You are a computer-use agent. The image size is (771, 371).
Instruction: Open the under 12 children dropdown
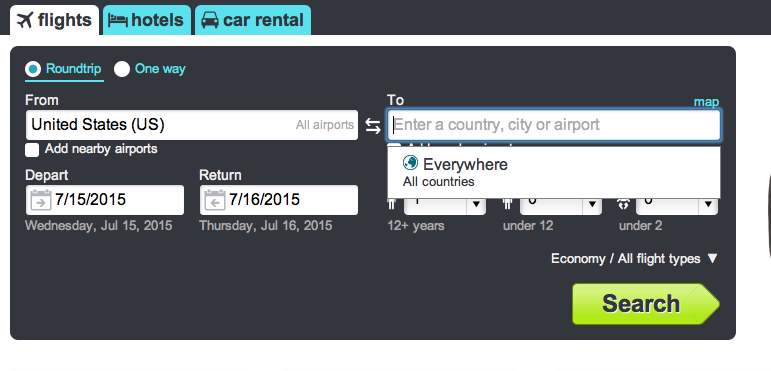[x=561, y=204]
